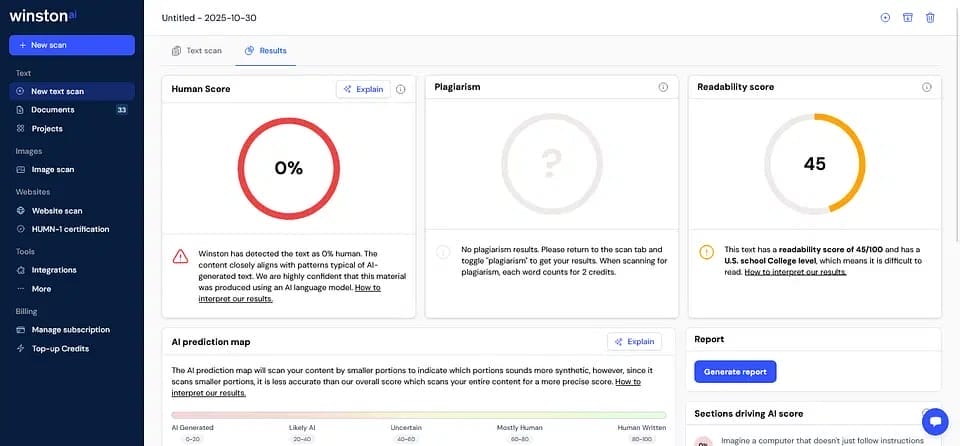The image size is (960, 446).
Task: Open Image scan from the sidebar
Action: (52, 170)
